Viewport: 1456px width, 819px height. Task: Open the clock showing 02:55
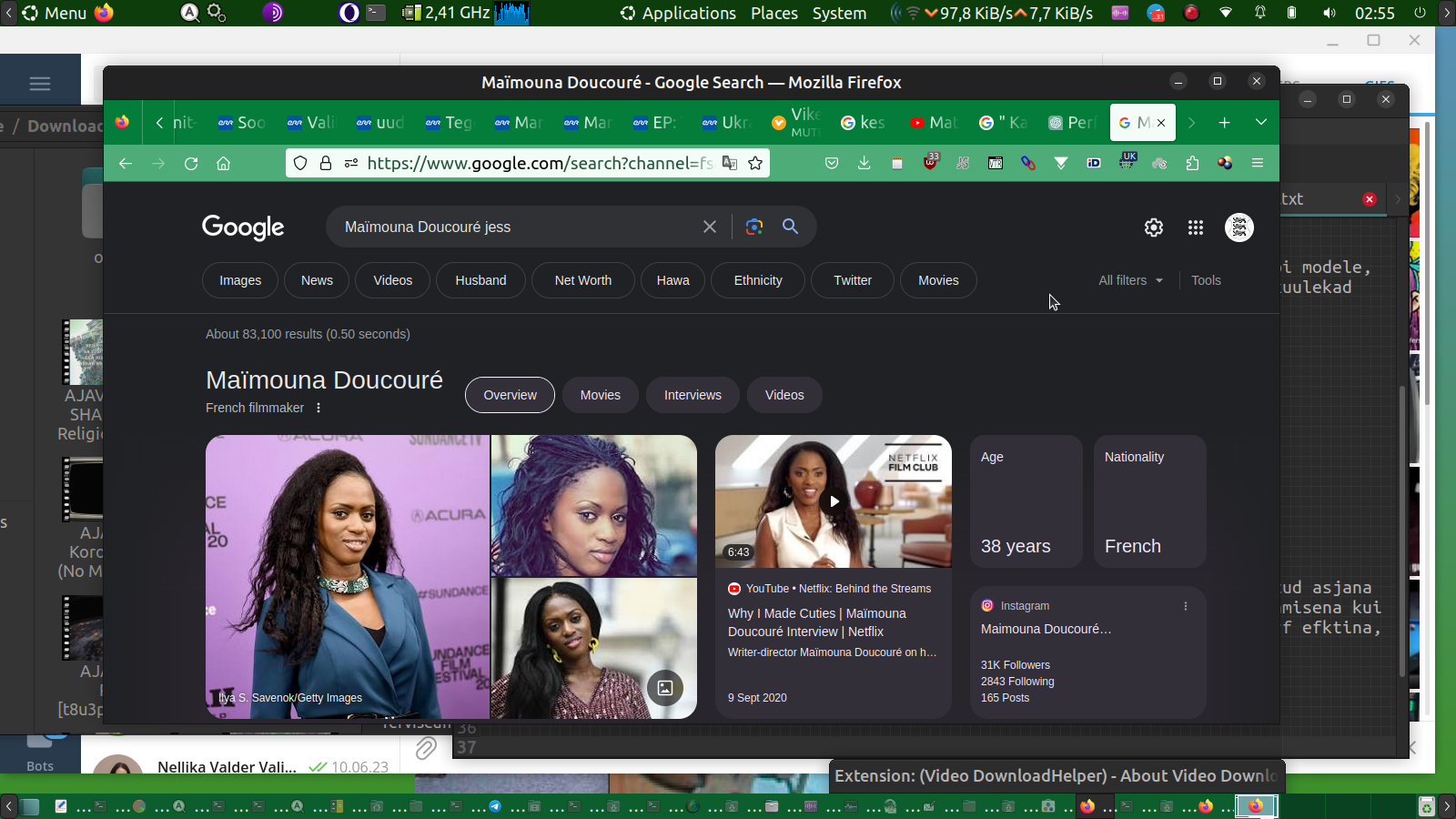1374,13
